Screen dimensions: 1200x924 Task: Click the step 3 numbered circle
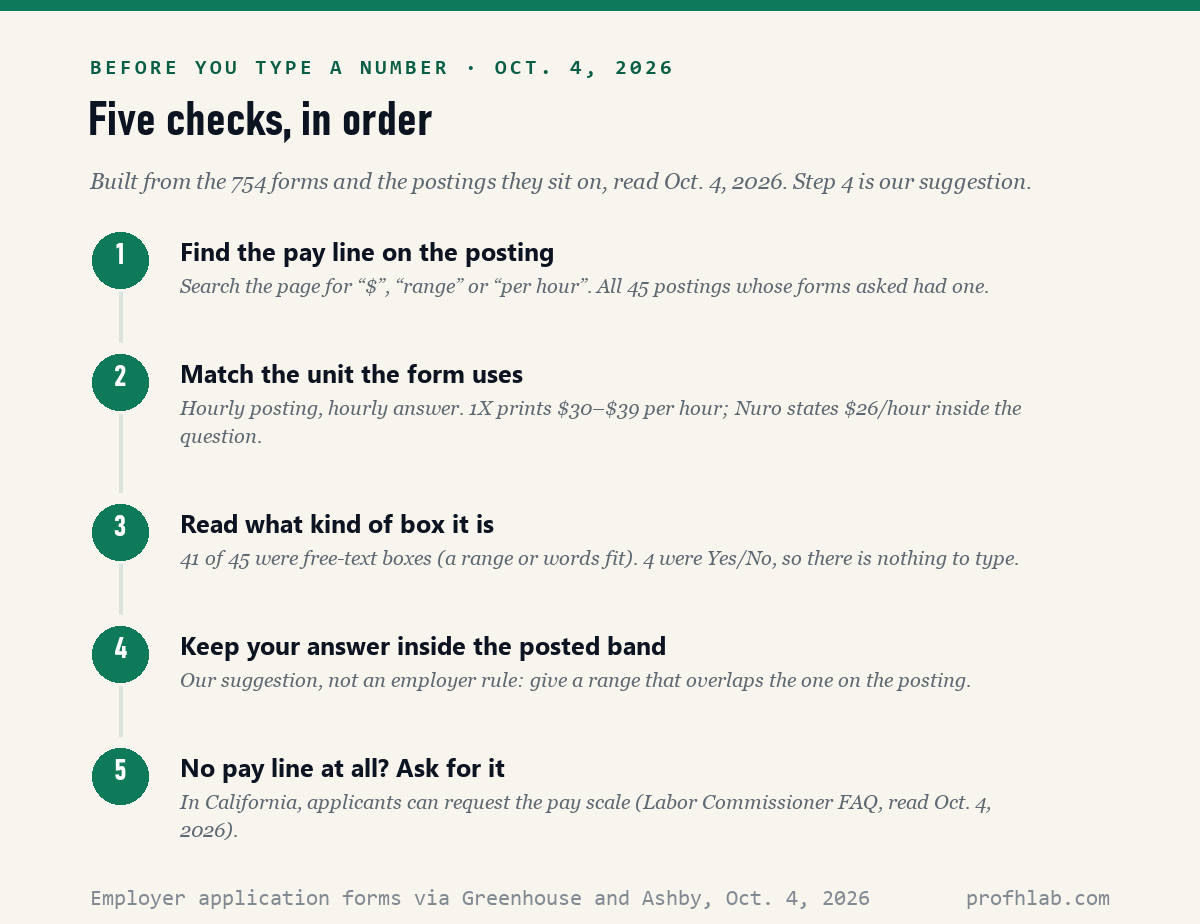pyautogui.click(x=120, y=532)
